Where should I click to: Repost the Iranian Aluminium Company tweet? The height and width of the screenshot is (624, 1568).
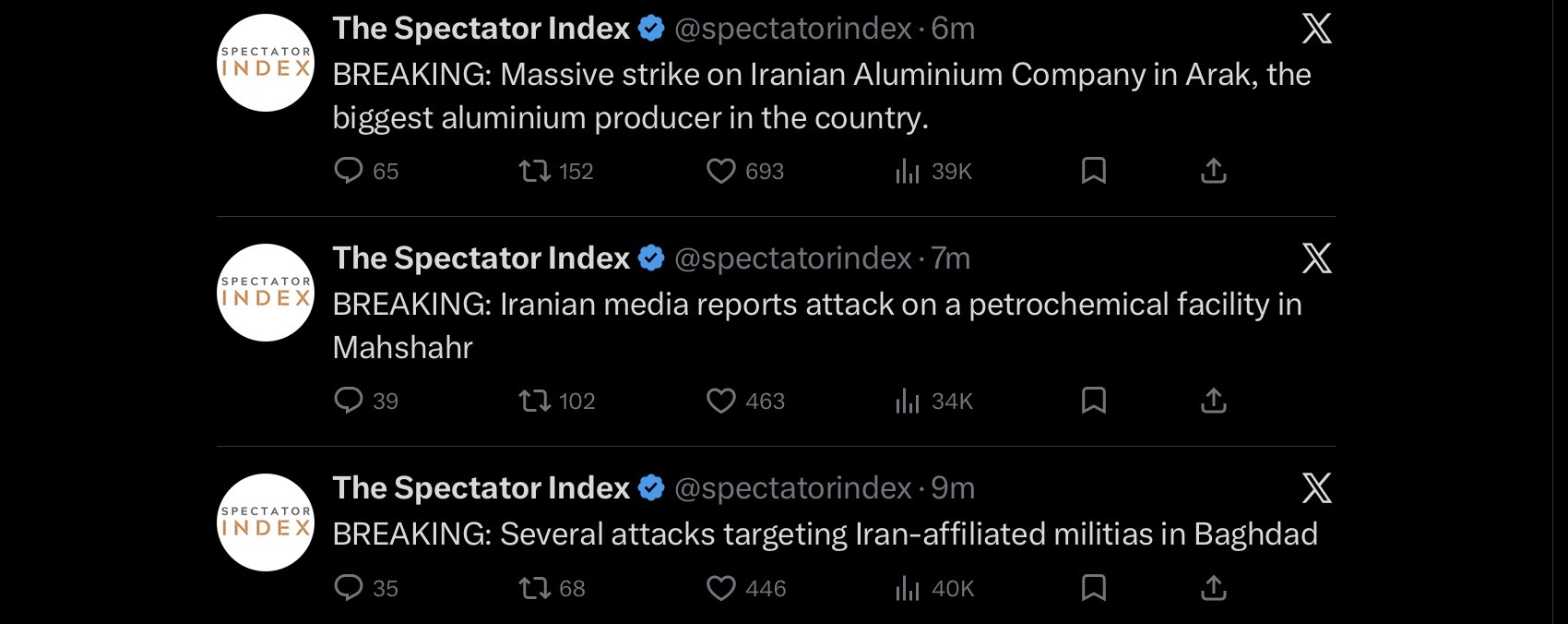(535, 171)
